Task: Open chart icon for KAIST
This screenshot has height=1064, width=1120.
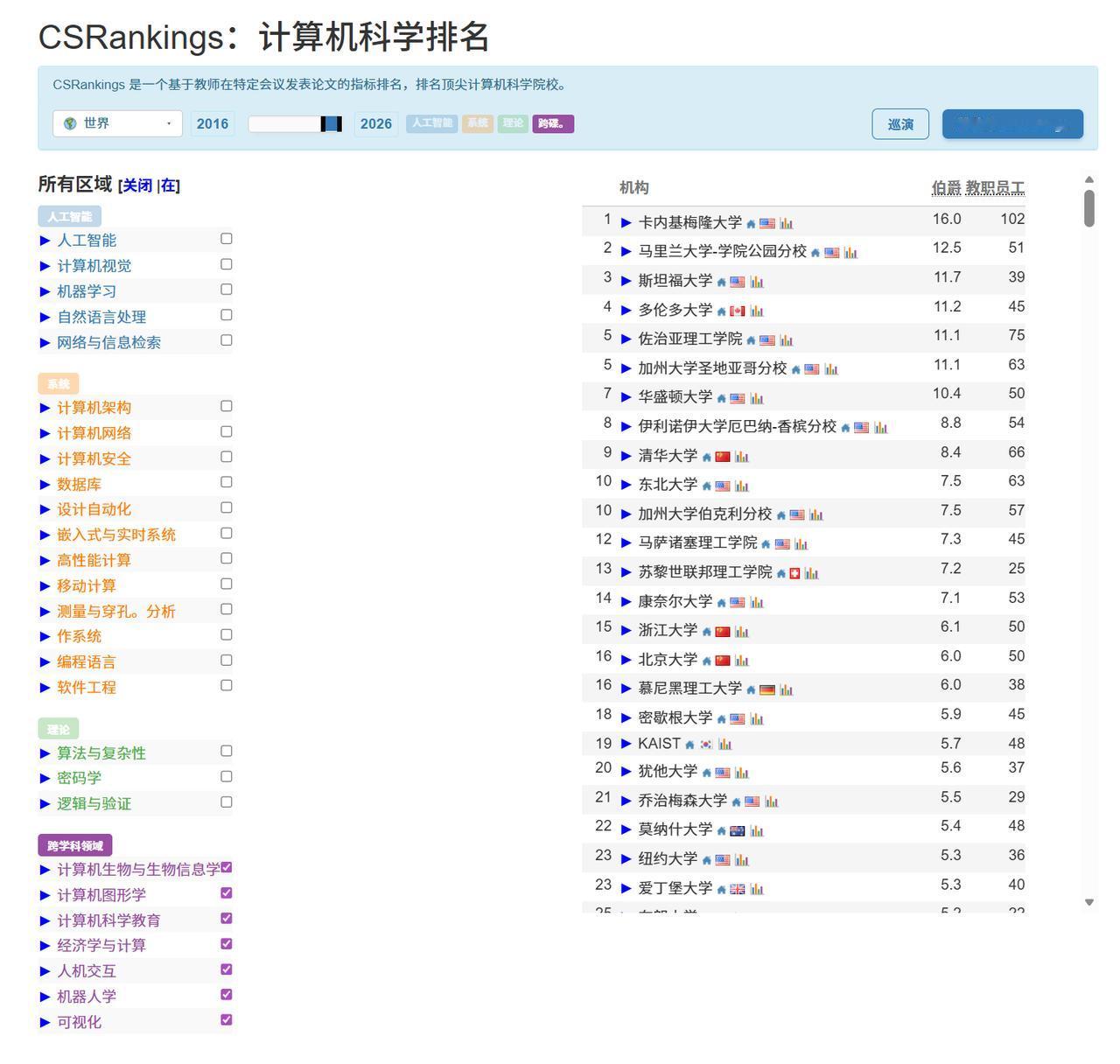Action: click(724, 745)
